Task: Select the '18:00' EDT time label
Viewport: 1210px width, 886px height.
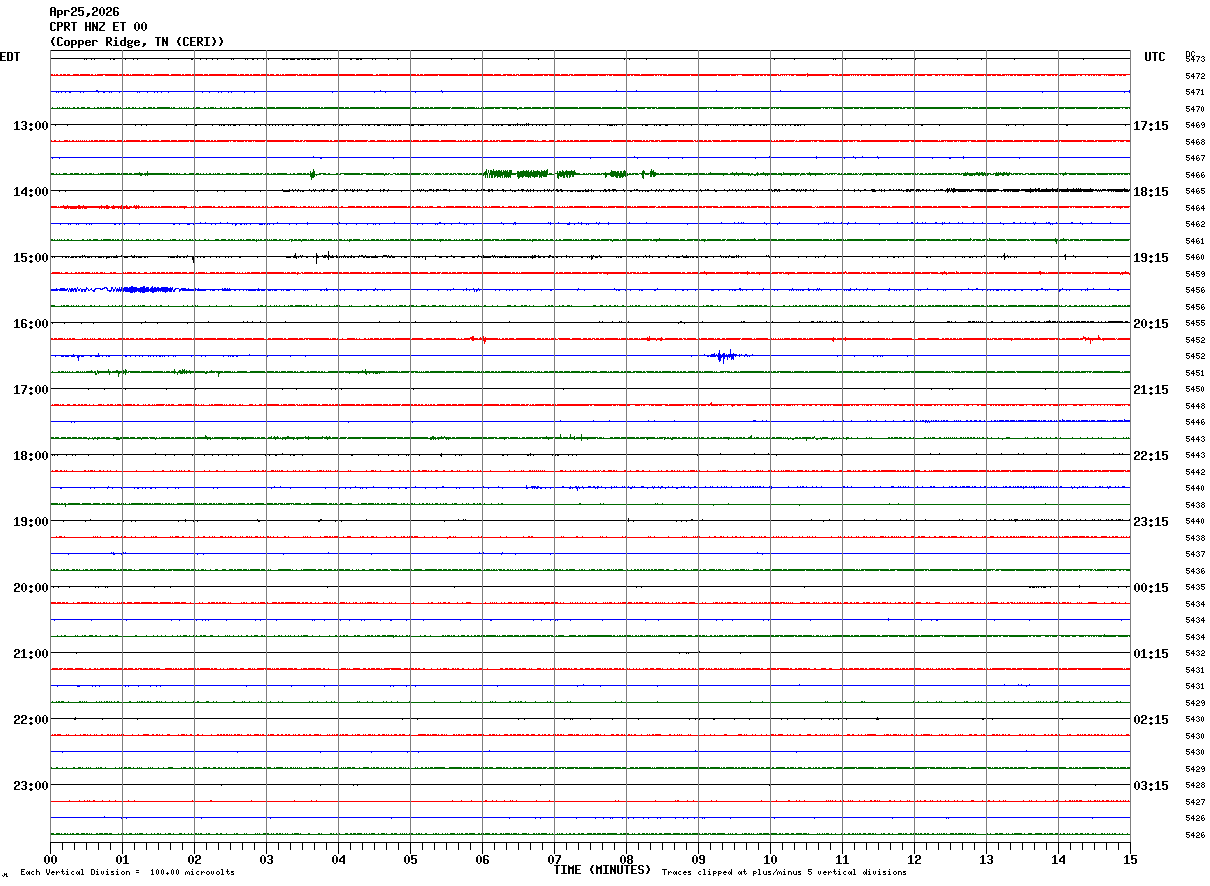Action: (x=30, y=456)
